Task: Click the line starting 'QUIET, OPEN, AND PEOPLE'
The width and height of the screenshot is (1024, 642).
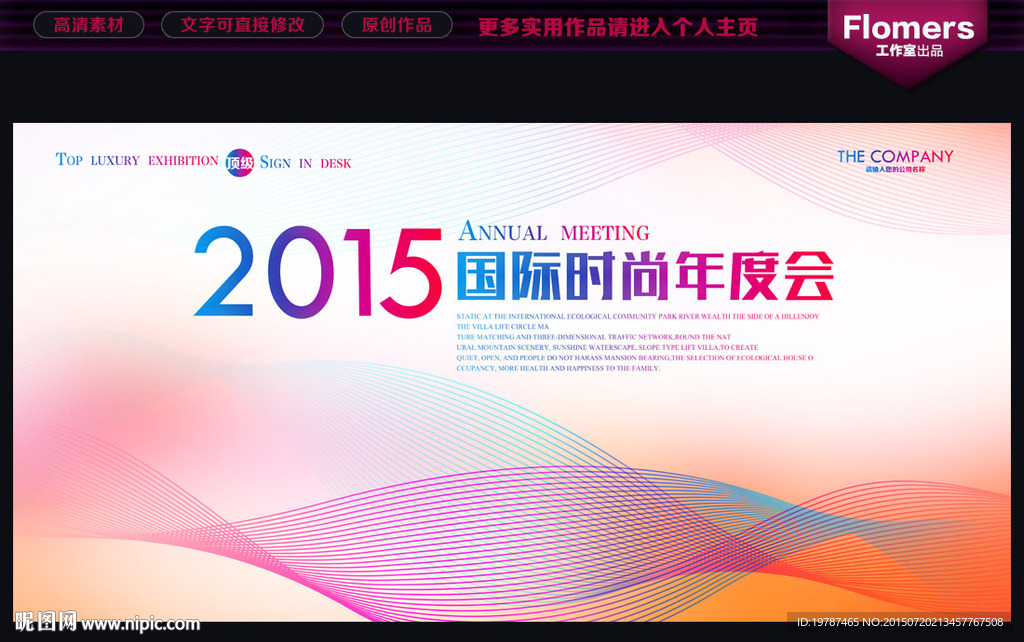Action: (x=635, y=358)
